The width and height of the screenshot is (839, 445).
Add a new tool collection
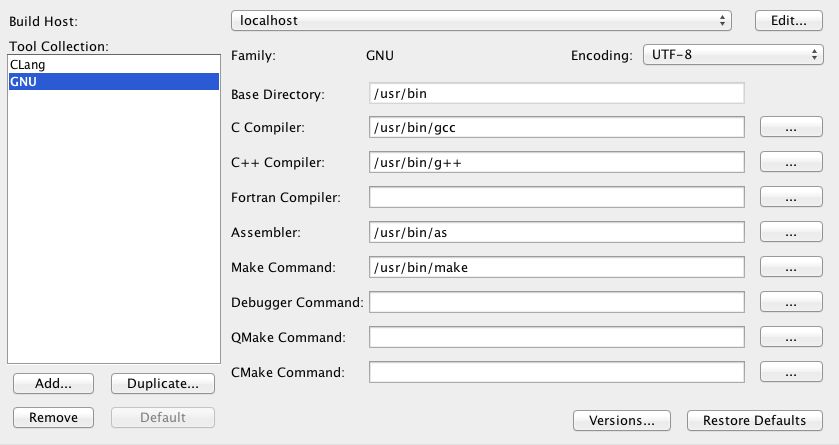click(x=54, y=383)
